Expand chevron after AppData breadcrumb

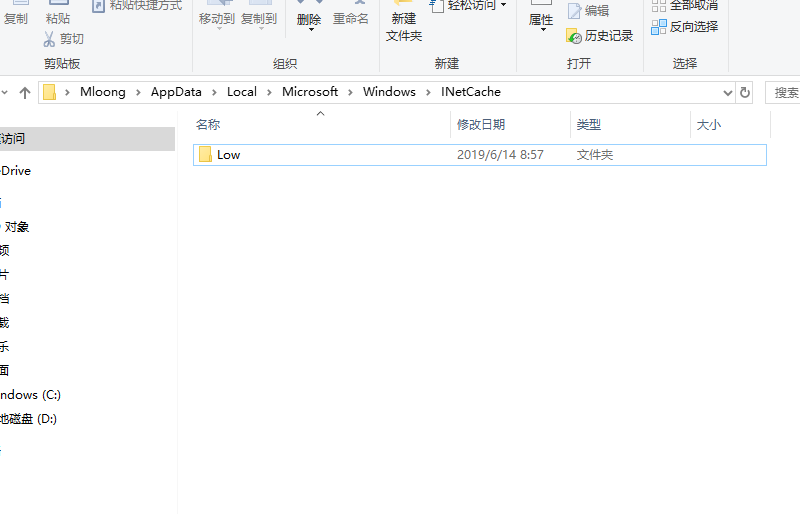click(214, 92)
